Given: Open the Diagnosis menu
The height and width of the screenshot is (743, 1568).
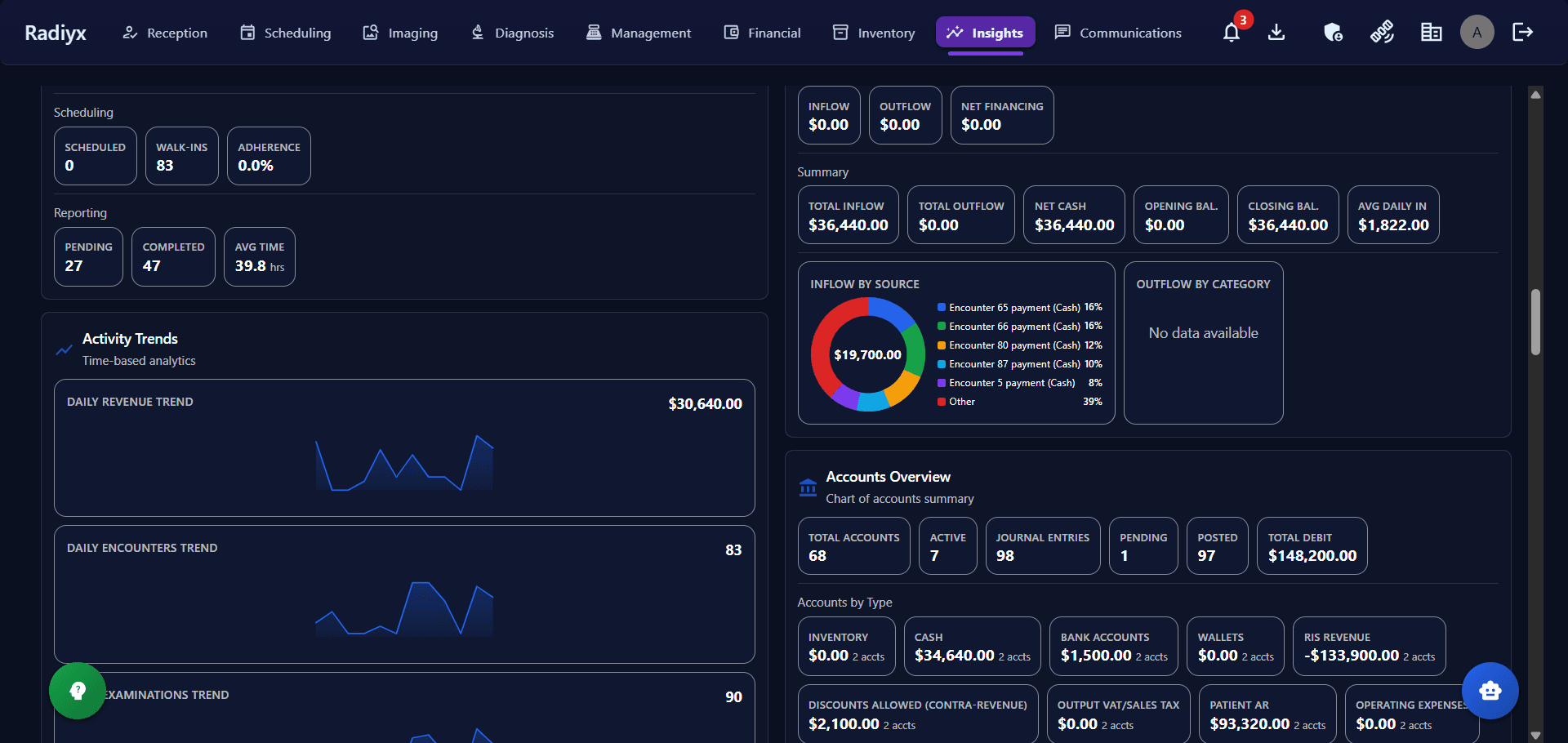Looking at the screenshot, I should point(513,33).
